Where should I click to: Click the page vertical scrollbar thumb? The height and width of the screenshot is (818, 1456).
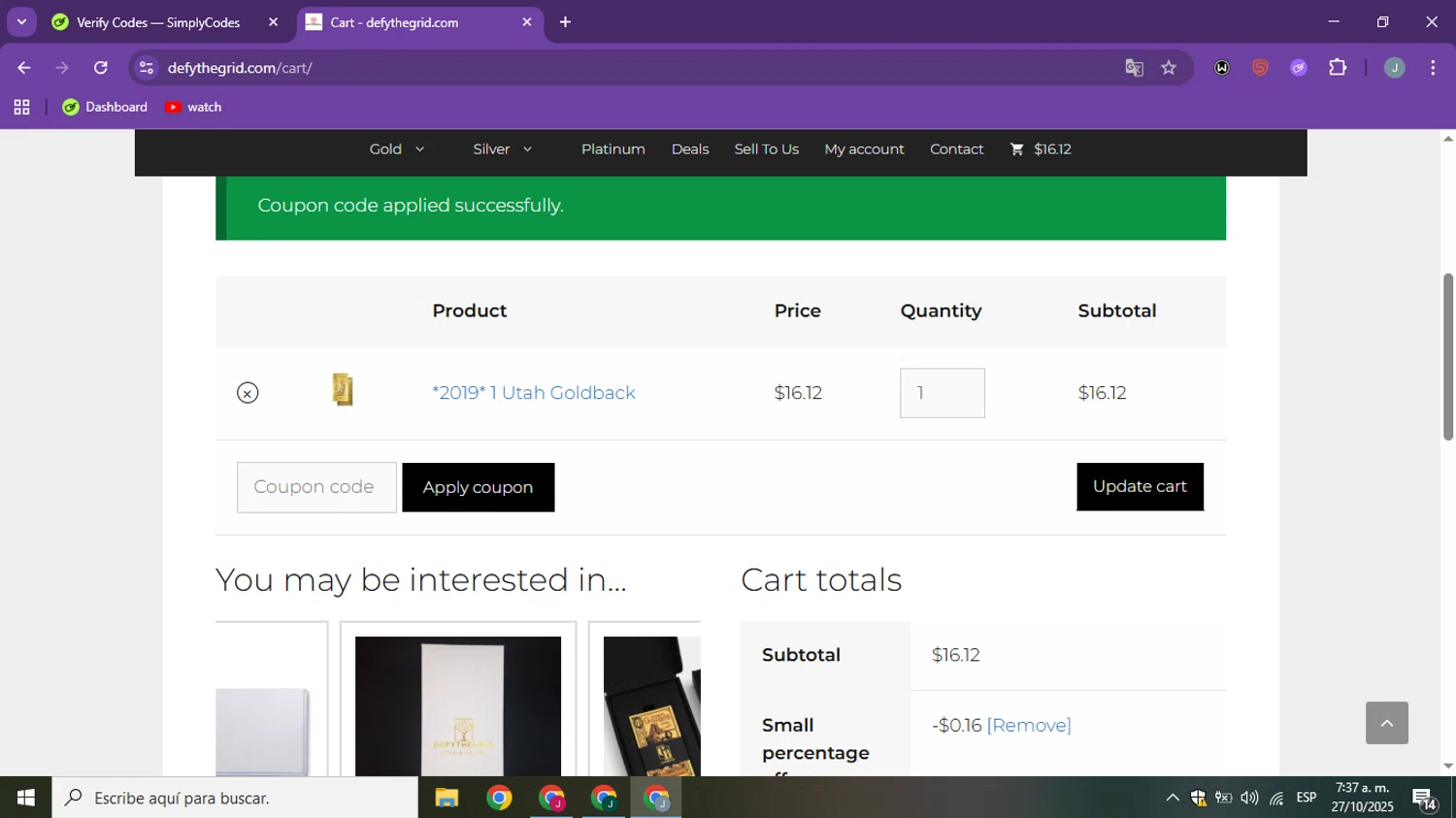[1448, 357]
